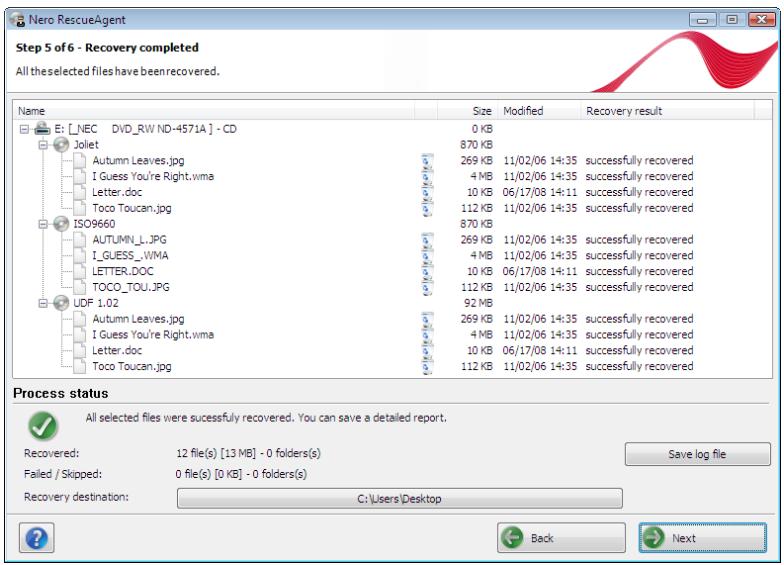
Task: Open help with the question mark button
Action: pyautogui.click(x=36, y=538)
